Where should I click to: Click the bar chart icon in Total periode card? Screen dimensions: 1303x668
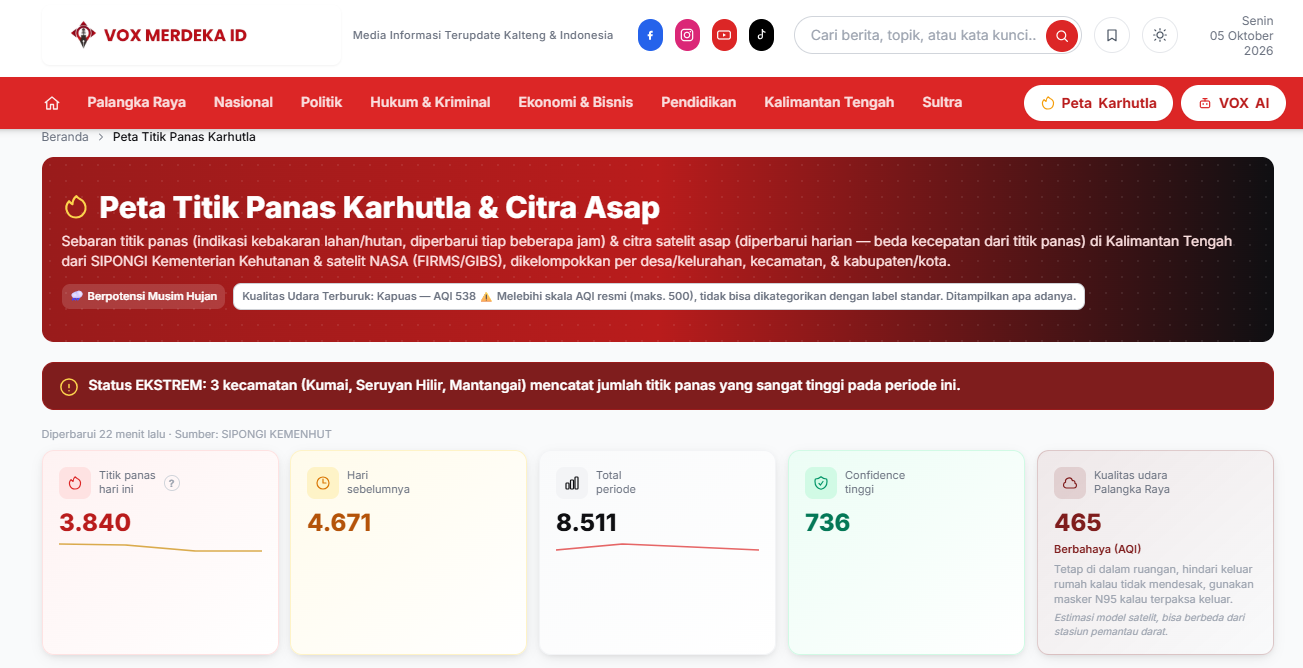click(x=572, y=483)
